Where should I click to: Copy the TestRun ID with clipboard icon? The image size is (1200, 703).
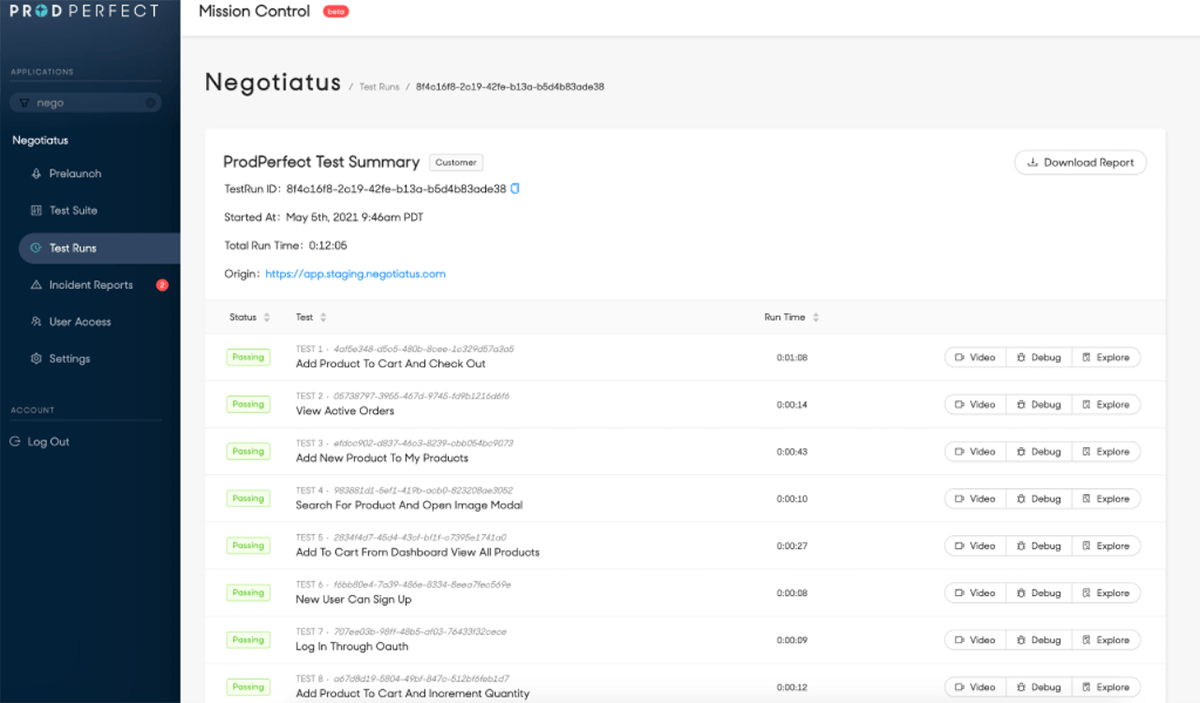[515, 188]
